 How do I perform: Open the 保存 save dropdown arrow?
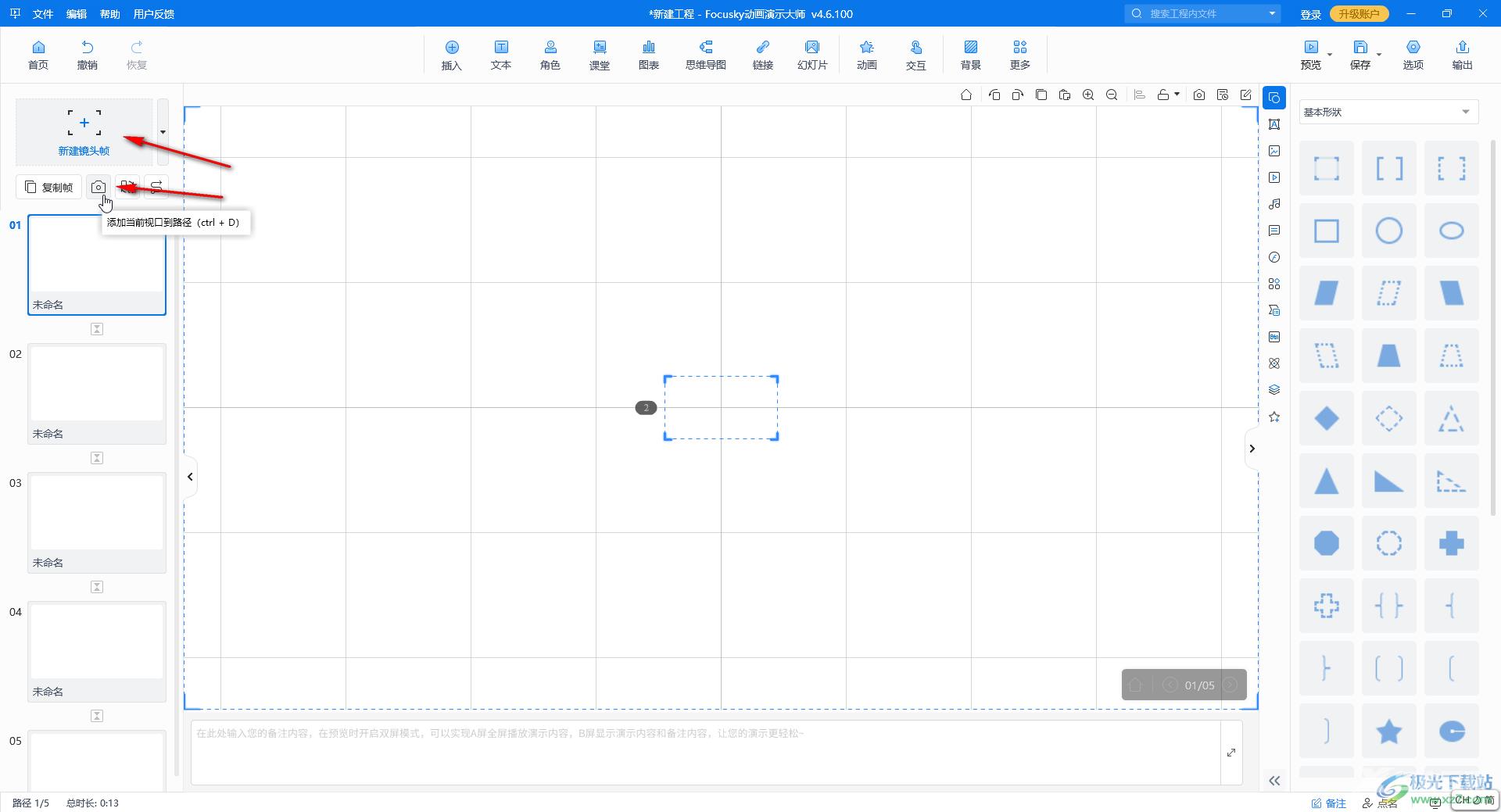(1379, 55)
